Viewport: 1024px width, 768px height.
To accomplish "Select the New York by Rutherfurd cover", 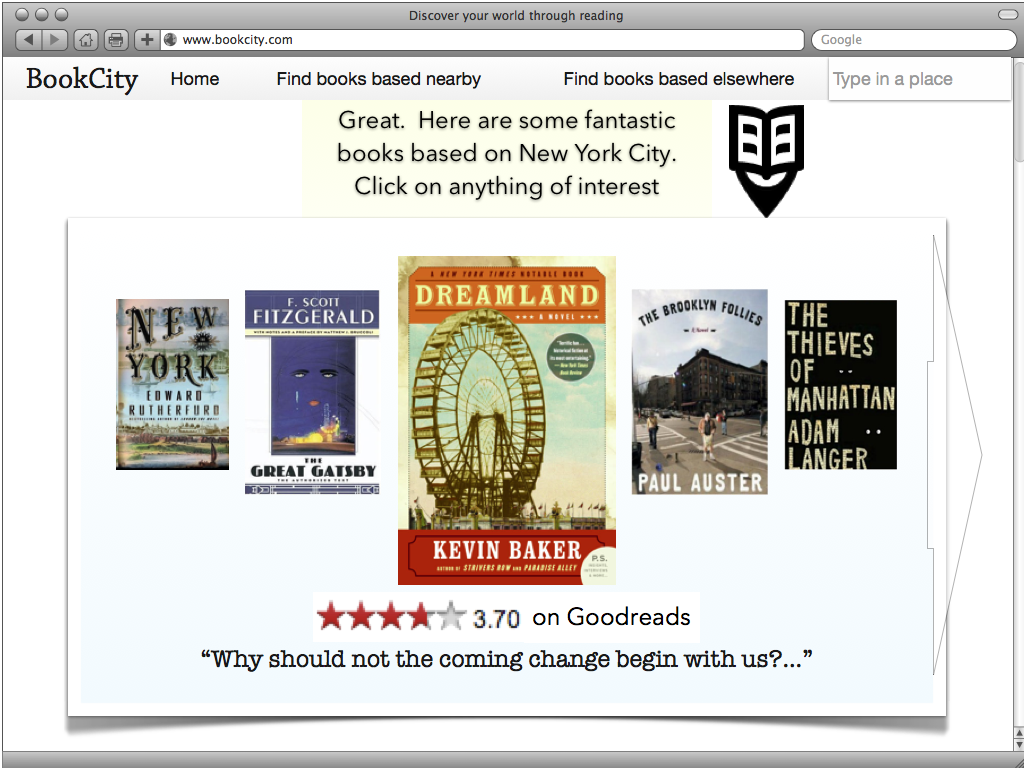I will [x=172, y=384].
